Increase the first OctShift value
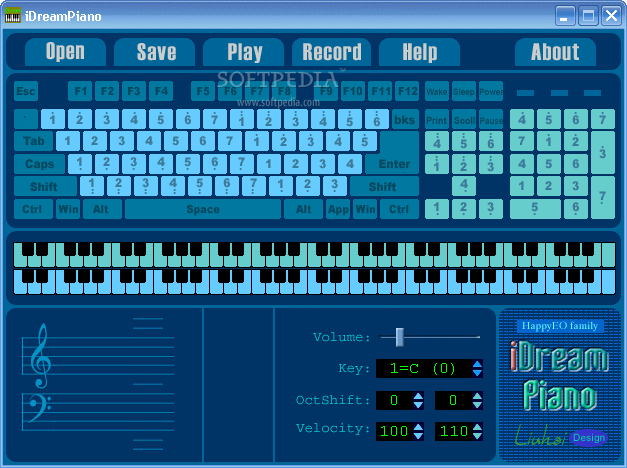 pyautogui.click(x=418, y=396)
